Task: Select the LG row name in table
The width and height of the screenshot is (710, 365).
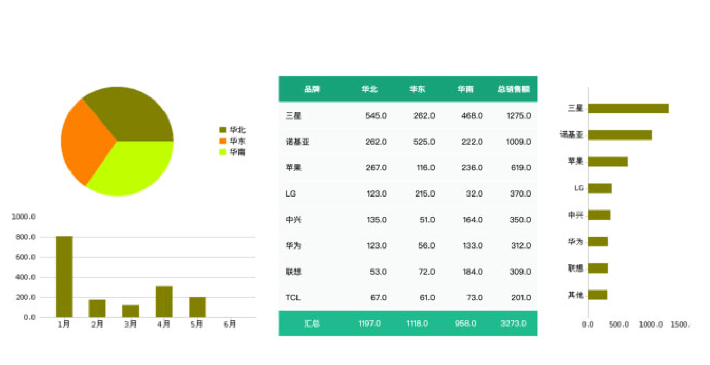Action: coord(291,194)
